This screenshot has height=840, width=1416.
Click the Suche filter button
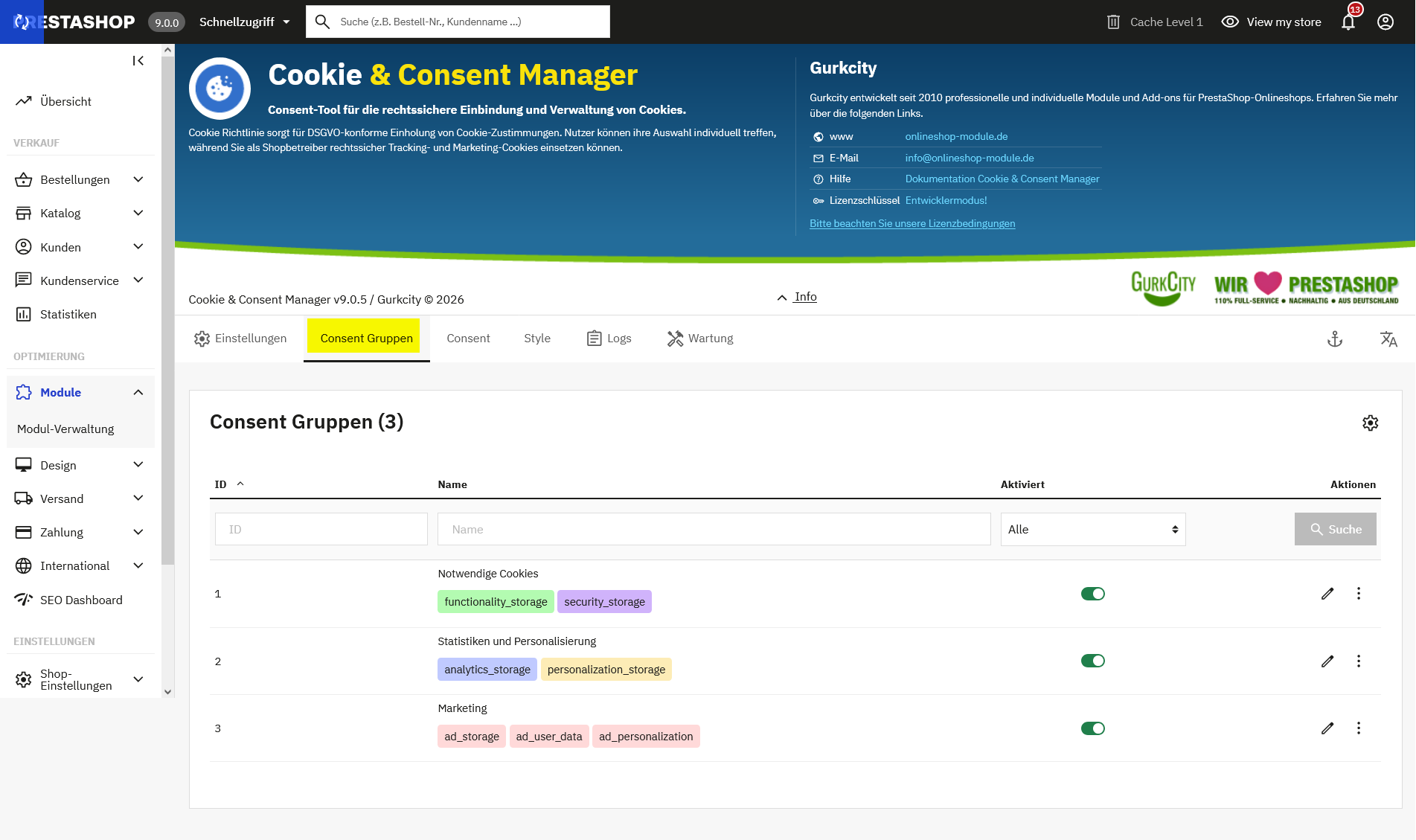coord(1335,529)
